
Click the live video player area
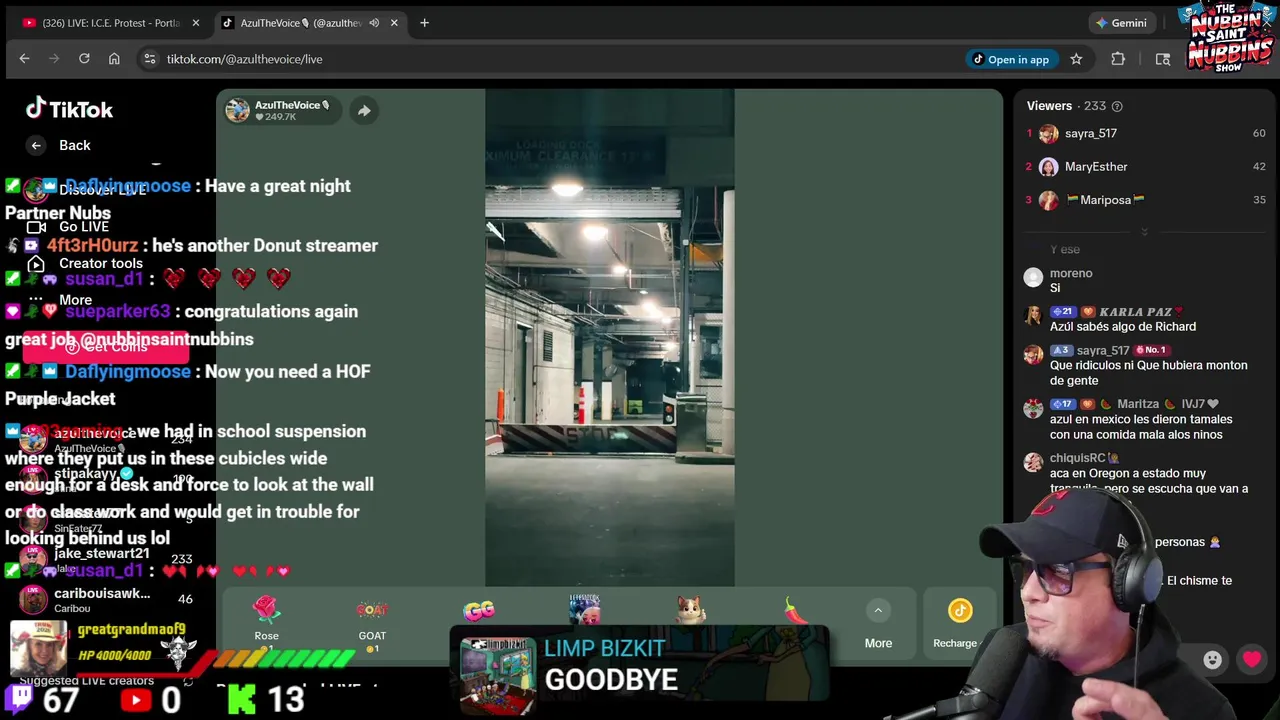click(610, 337)
